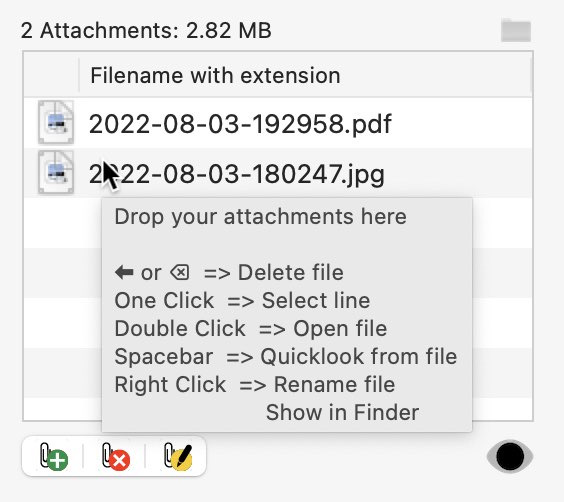Click the file icon beside 2022-08-03-180247.jpg
Screen dimensions: 564x502
coord(56,172)
